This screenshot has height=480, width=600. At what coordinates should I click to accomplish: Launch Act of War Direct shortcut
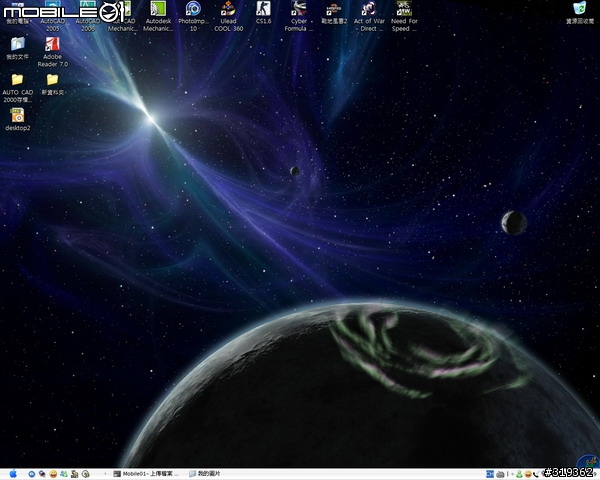[x=369, y=16]
